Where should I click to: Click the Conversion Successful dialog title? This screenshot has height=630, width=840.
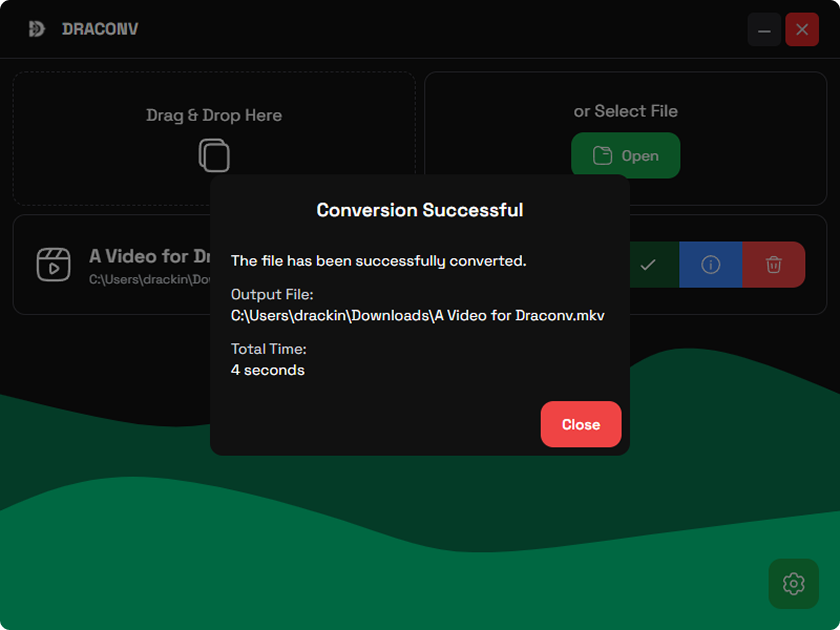click(419, 210)
